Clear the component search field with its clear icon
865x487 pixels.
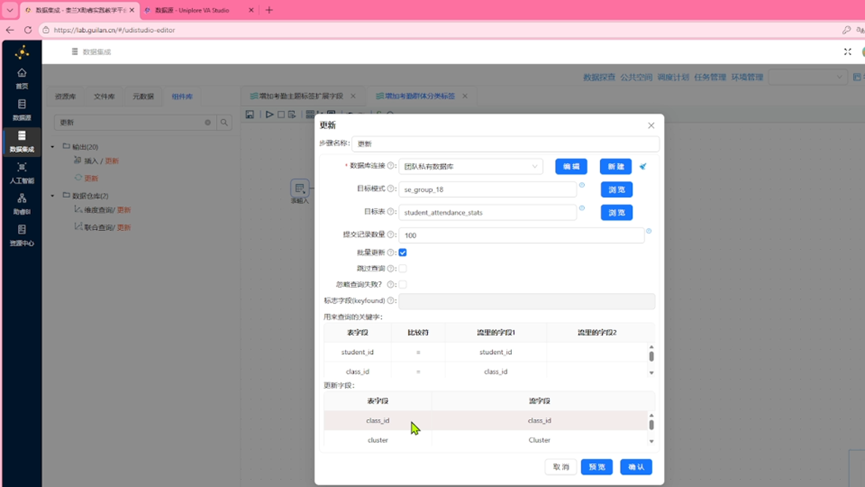pos(208,122)
